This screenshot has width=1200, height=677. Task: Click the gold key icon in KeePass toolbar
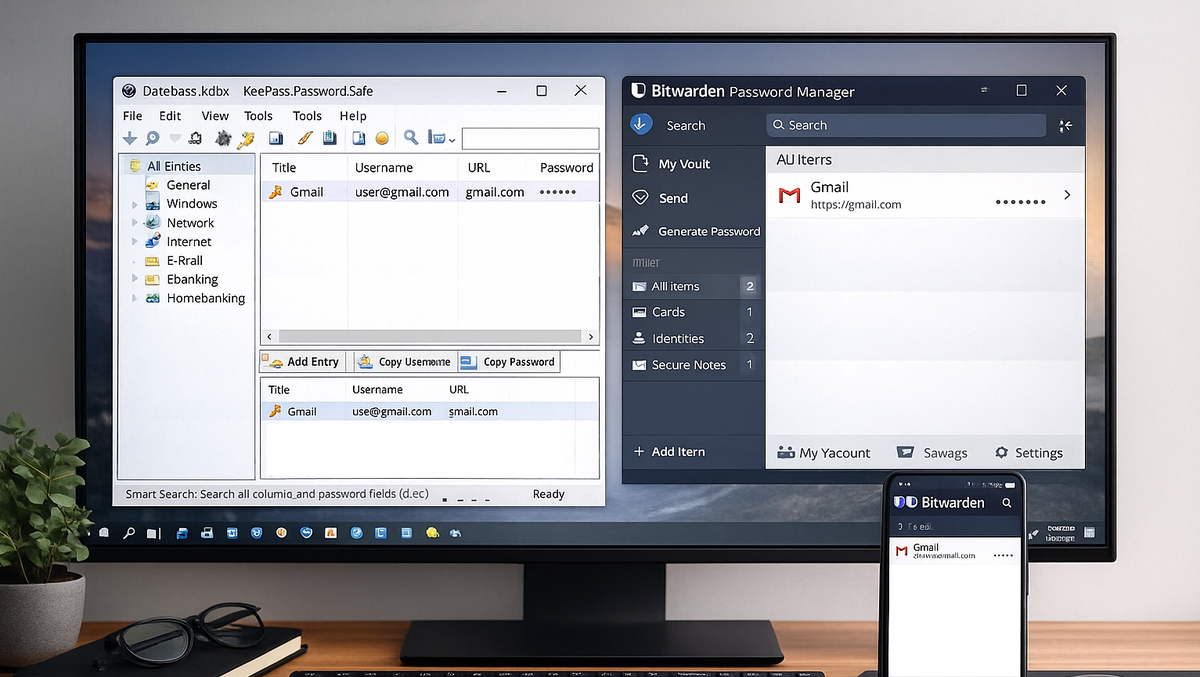[246, 139]
